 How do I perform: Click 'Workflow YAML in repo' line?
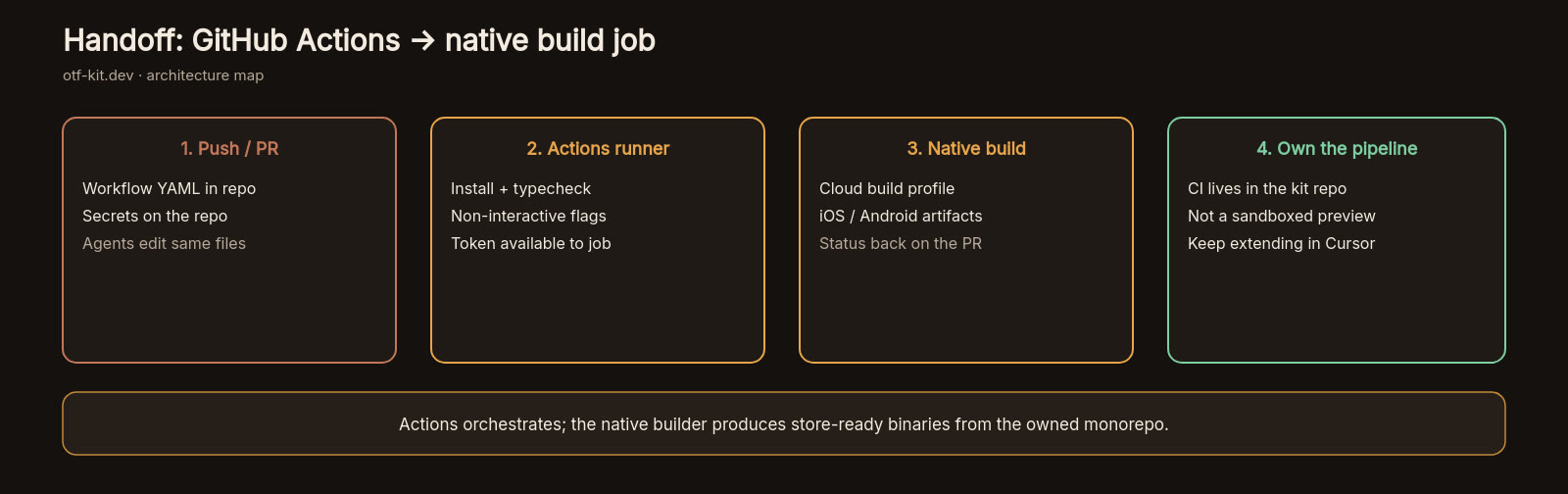(x=170, y=188)
